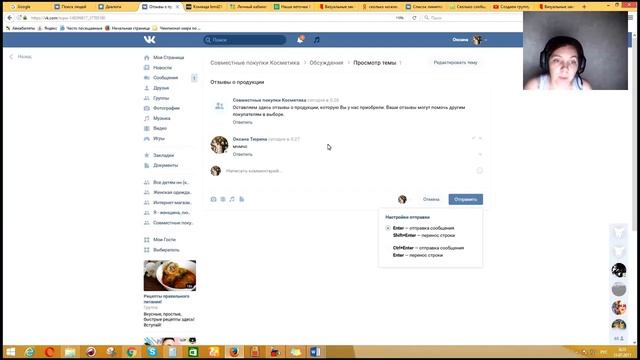
Task: Switch to the Личный кабинет browser tab
Action: click(248, 7)
